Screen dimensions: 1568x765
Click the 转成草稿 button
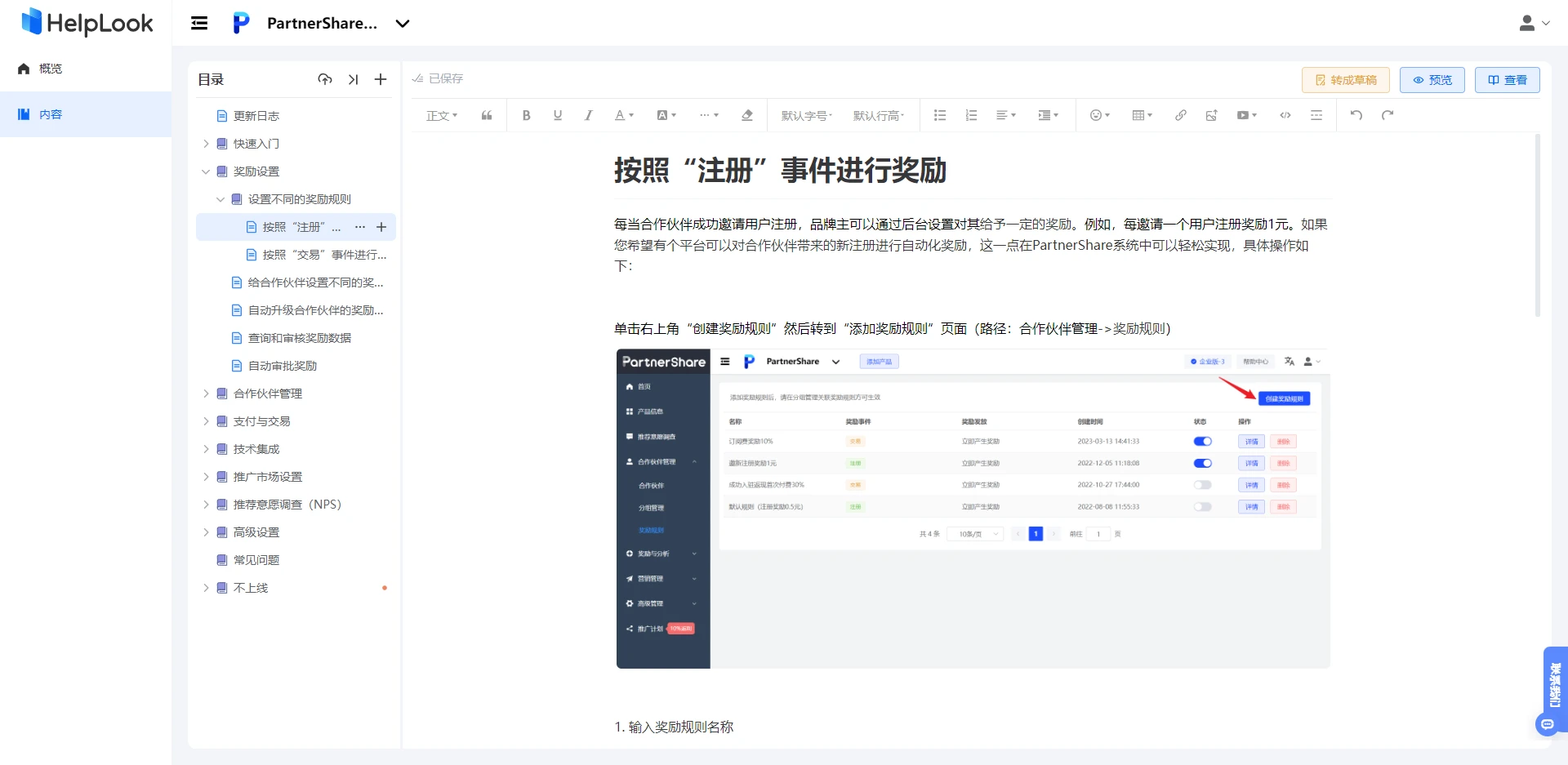click(x=1345, y=79)
